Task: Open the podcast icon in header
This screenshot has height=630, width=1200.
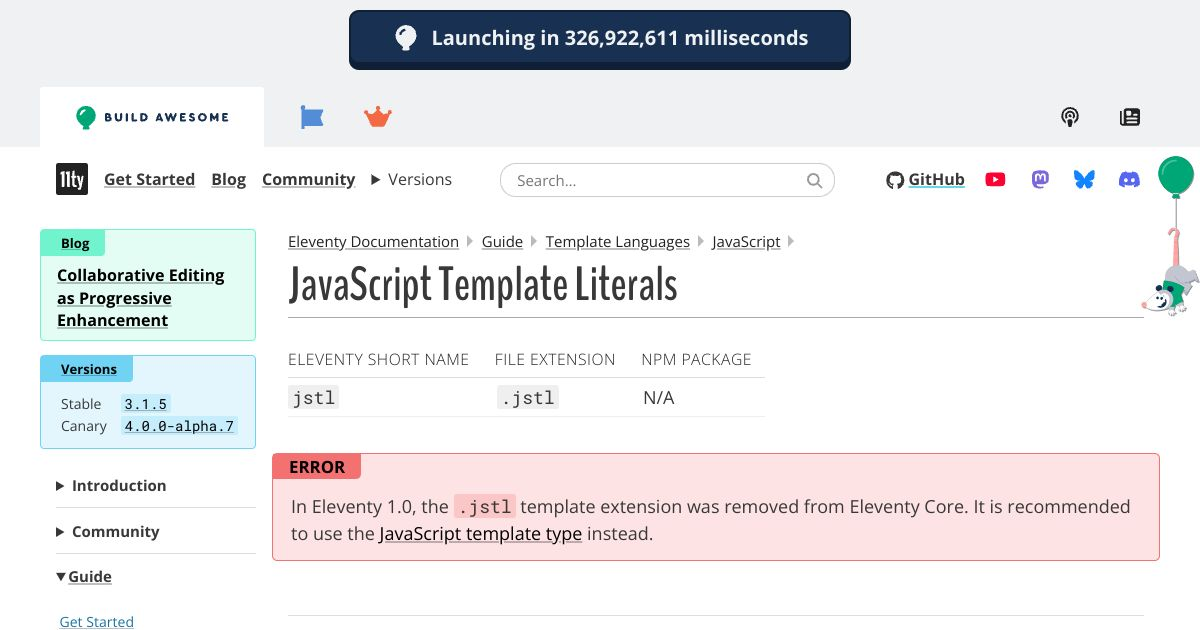Action: [1070, 117]
